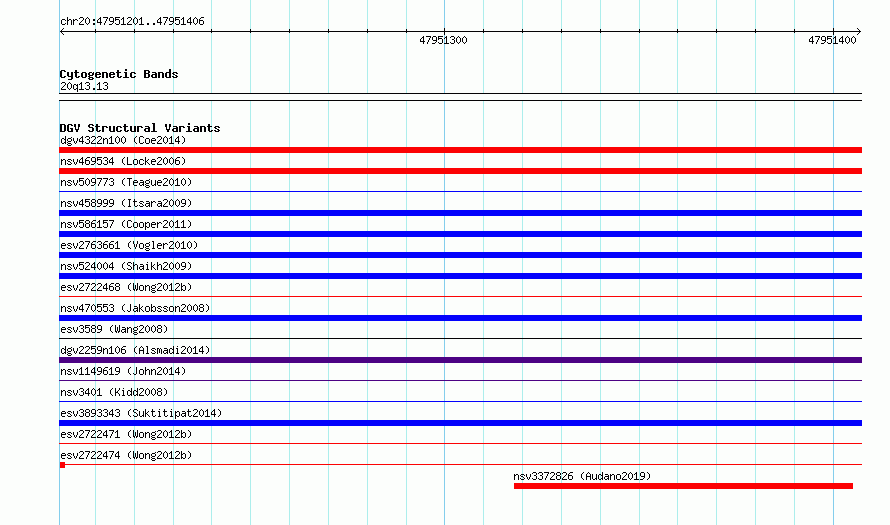The width and height of the screenshot is (890, 525).
Task: Open the nsv524004 (Shaikh2009) variant label
Action: pos(126,266)
